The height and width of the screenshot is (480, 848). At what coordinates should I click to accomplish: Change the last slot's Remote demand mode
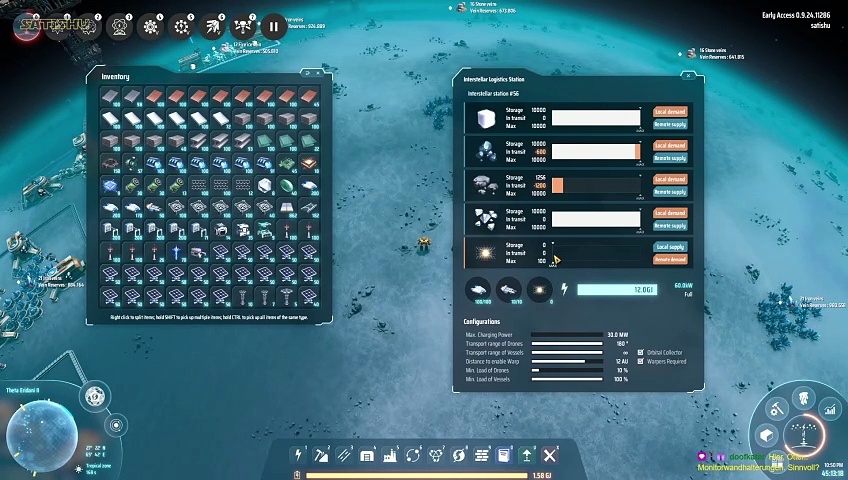tap(670, 259)
